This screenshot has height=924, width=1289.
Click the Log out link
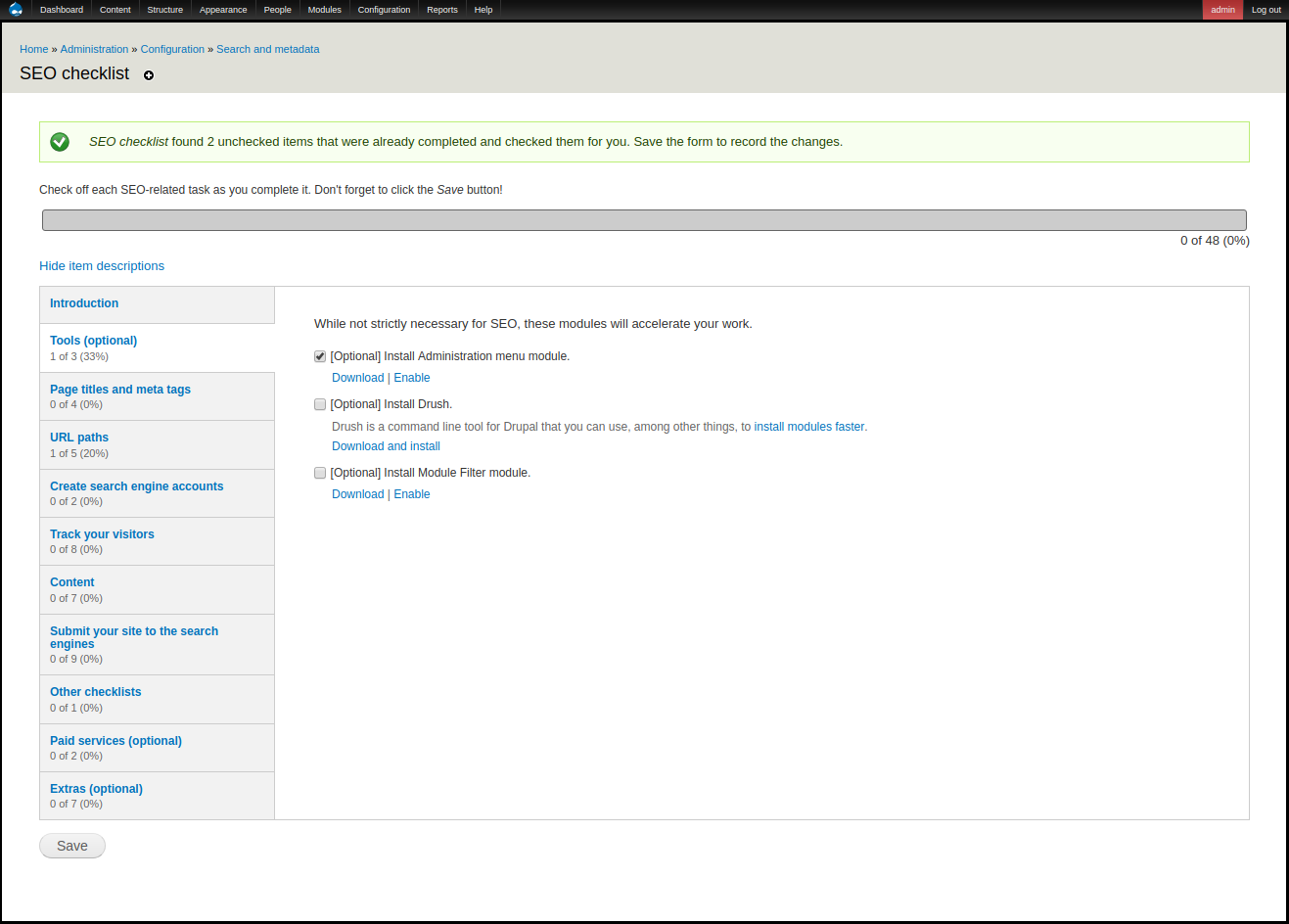(x=1266, y=10)
